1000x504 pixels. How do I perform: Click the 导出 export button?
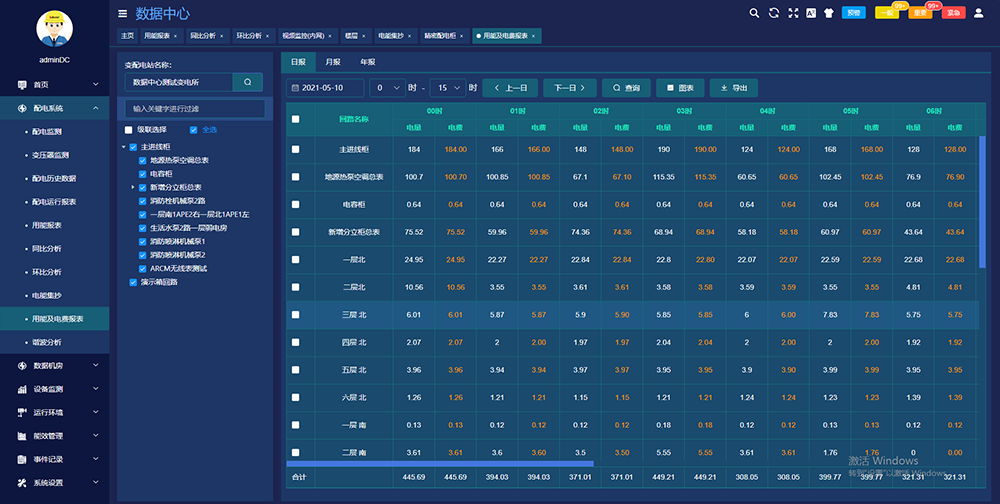click(x=733, y=88)
